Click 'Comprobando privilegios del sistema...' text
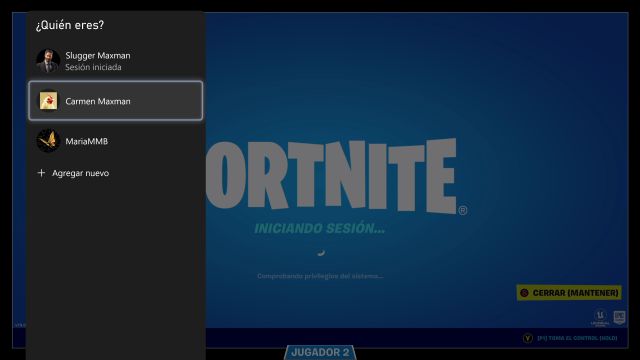Viewport: 640px width, 360px height. pos(320,276)
